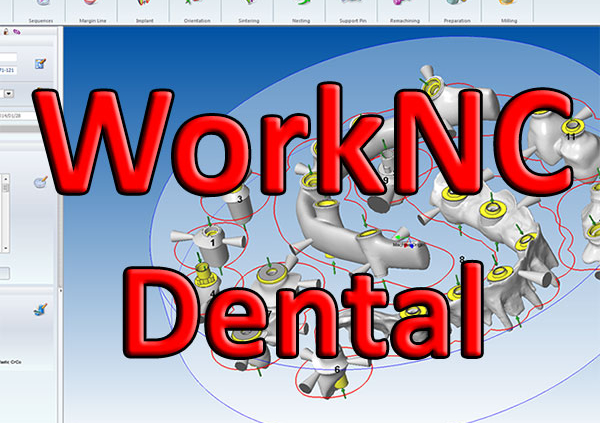Open the Remachining step
Screen dimensions: 600x423
[x=404, y=11]
